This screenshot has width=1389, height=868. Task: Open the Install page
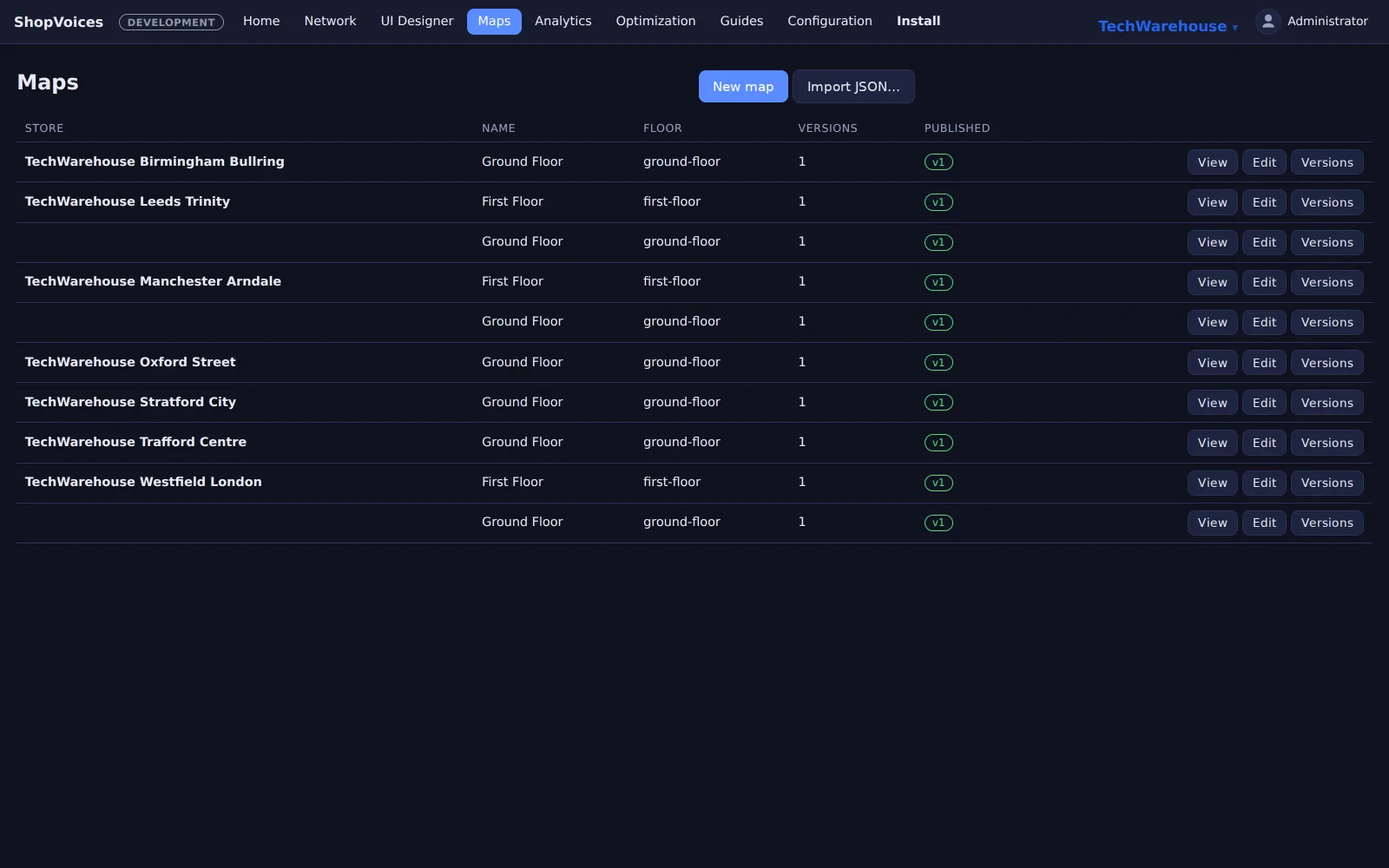tap(918, 21)
